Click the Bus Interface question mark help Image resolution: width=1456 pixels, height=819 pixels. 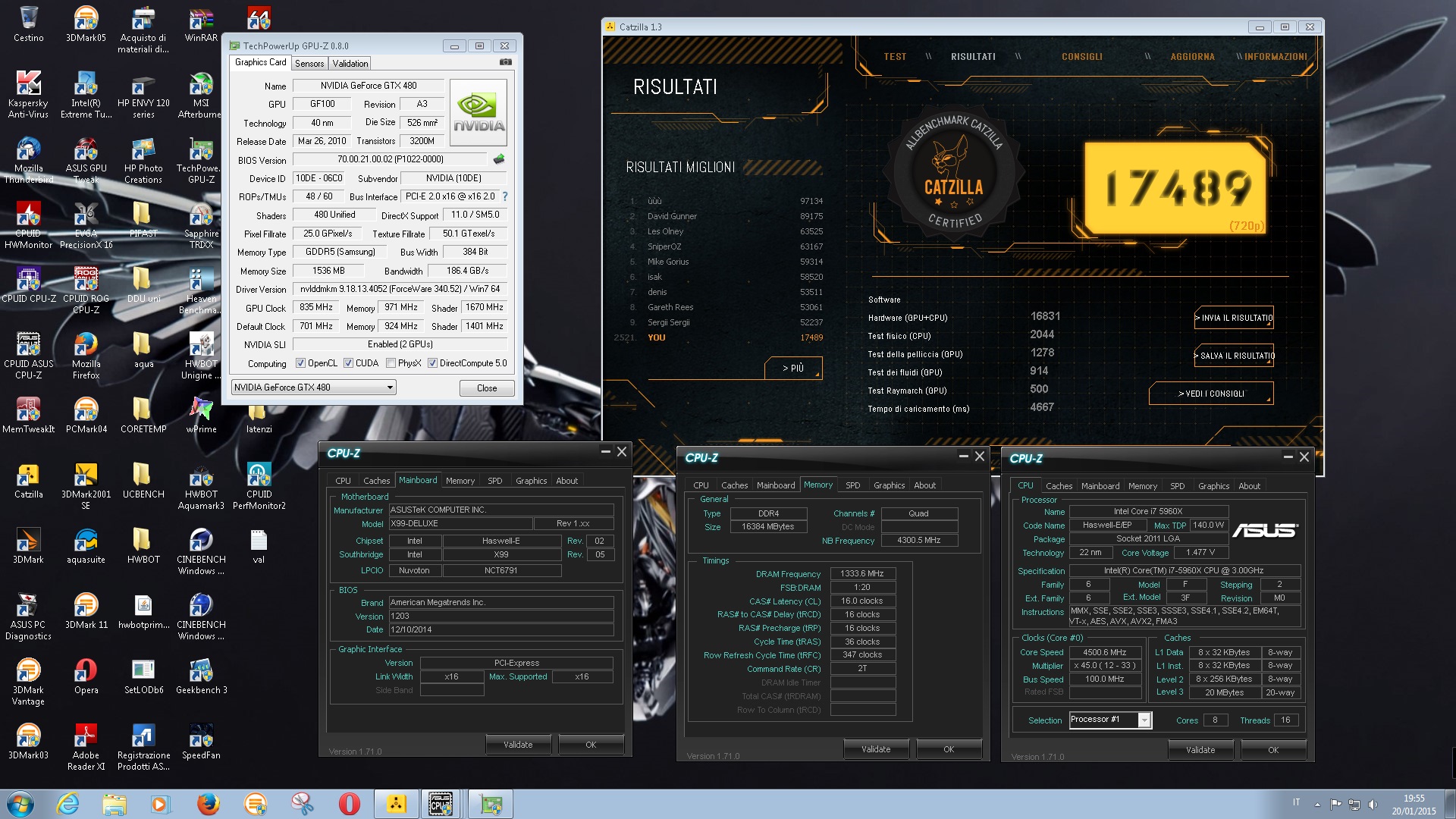(505, 196)
